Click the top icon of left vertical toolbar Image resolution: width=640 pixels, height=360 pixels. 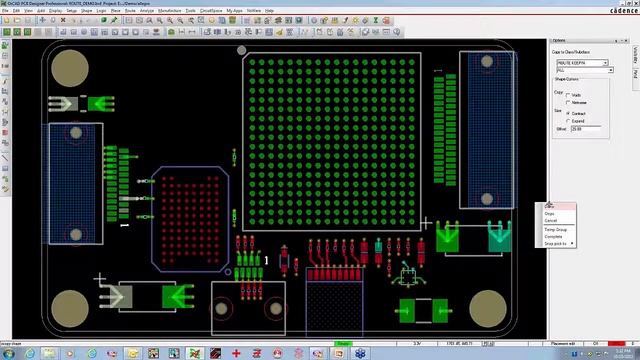coord(5,45)
